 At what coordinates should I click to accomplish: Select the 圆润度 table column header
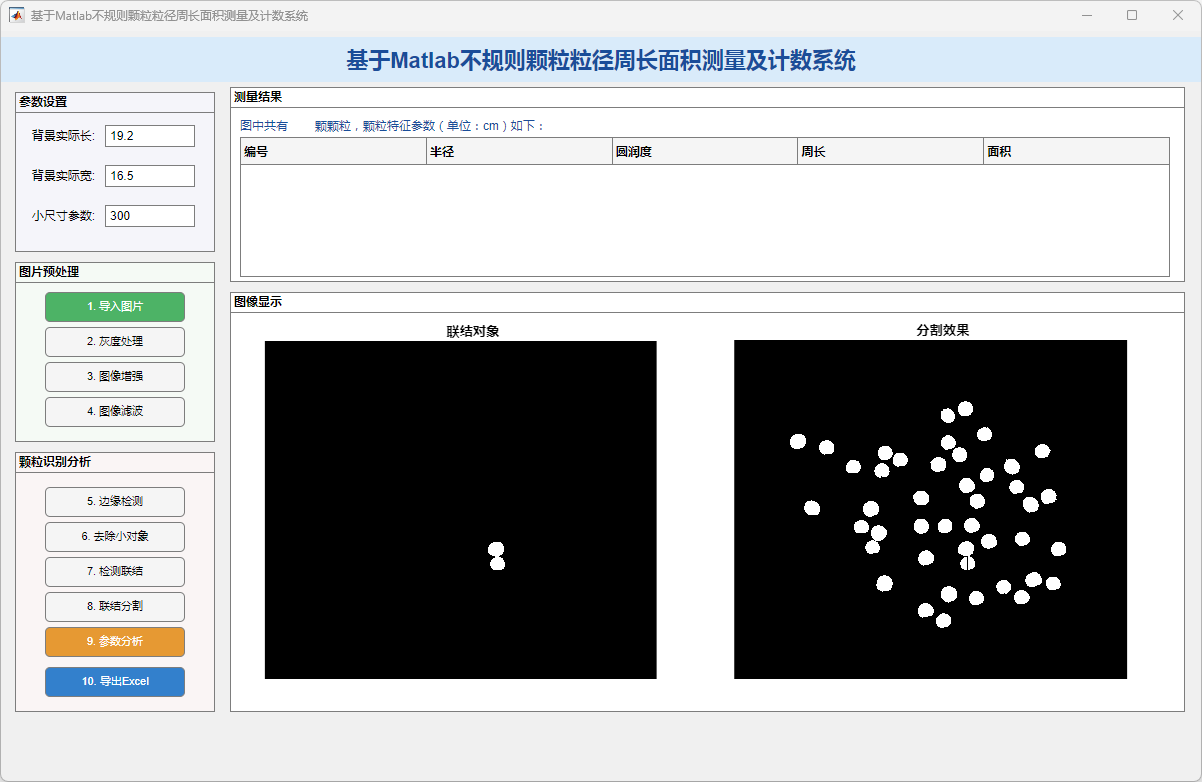705,152
